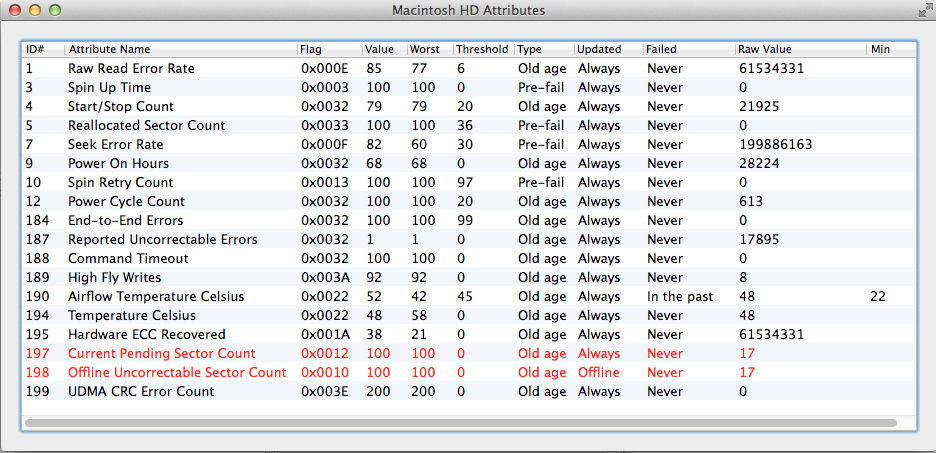This screenshot has width=936, height=453.
Task: Click raw value 199886163 for Seek Error Rate
Action: coord(775,145)
